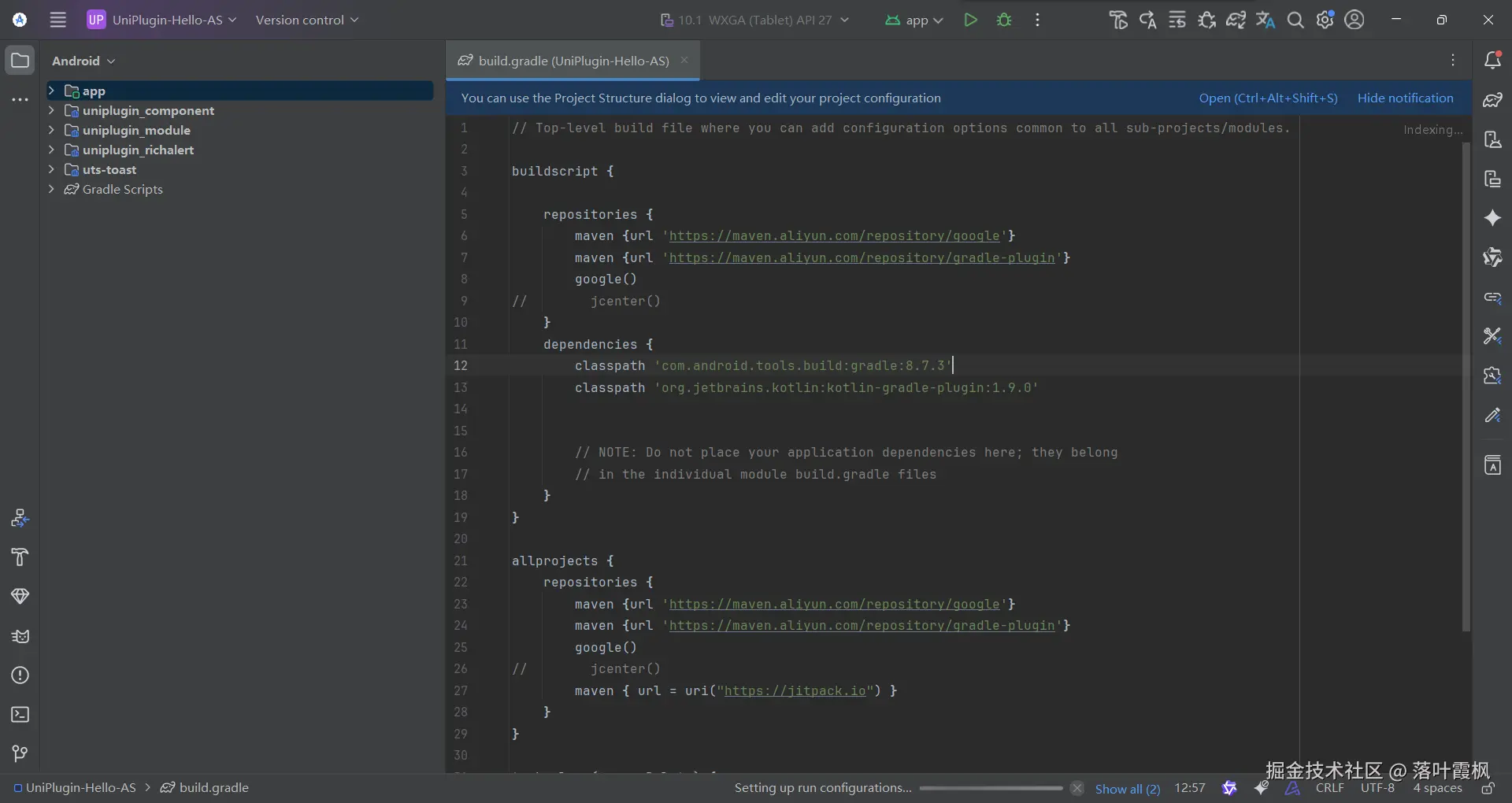
Task: Expand the uniplugin_component module node
Action: [x=51, y=110]
